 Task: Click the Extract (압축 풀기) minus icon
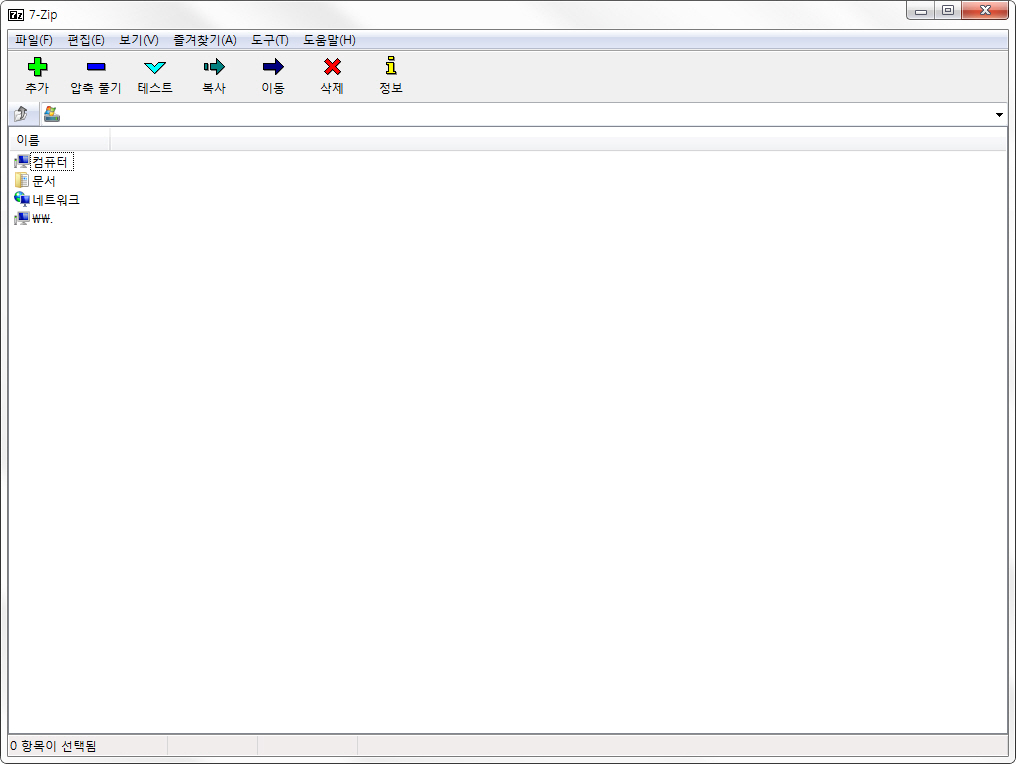(95, 67)
